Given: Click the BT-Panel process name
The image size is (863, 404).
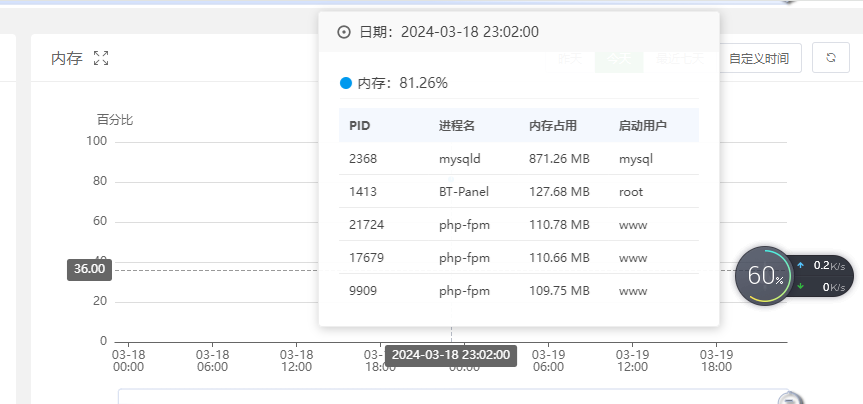Looking at the screenshot, I should click(463, 192).
